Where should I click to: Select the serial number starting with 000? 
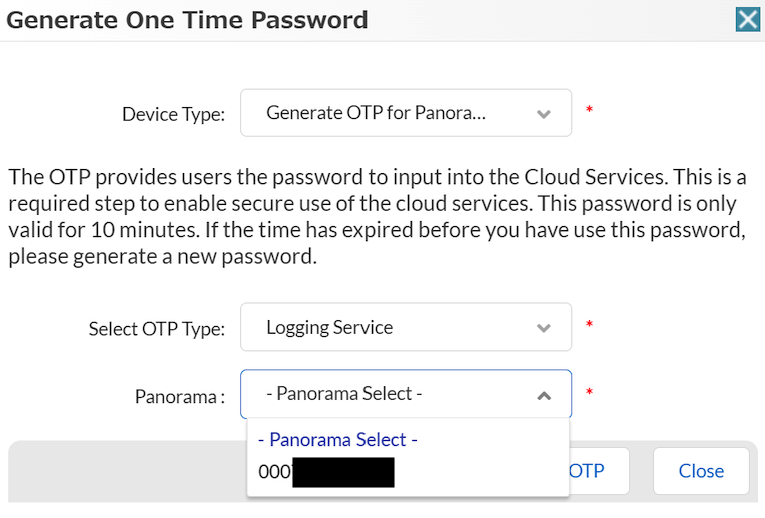pyautogui.click(x=327, y=472)
